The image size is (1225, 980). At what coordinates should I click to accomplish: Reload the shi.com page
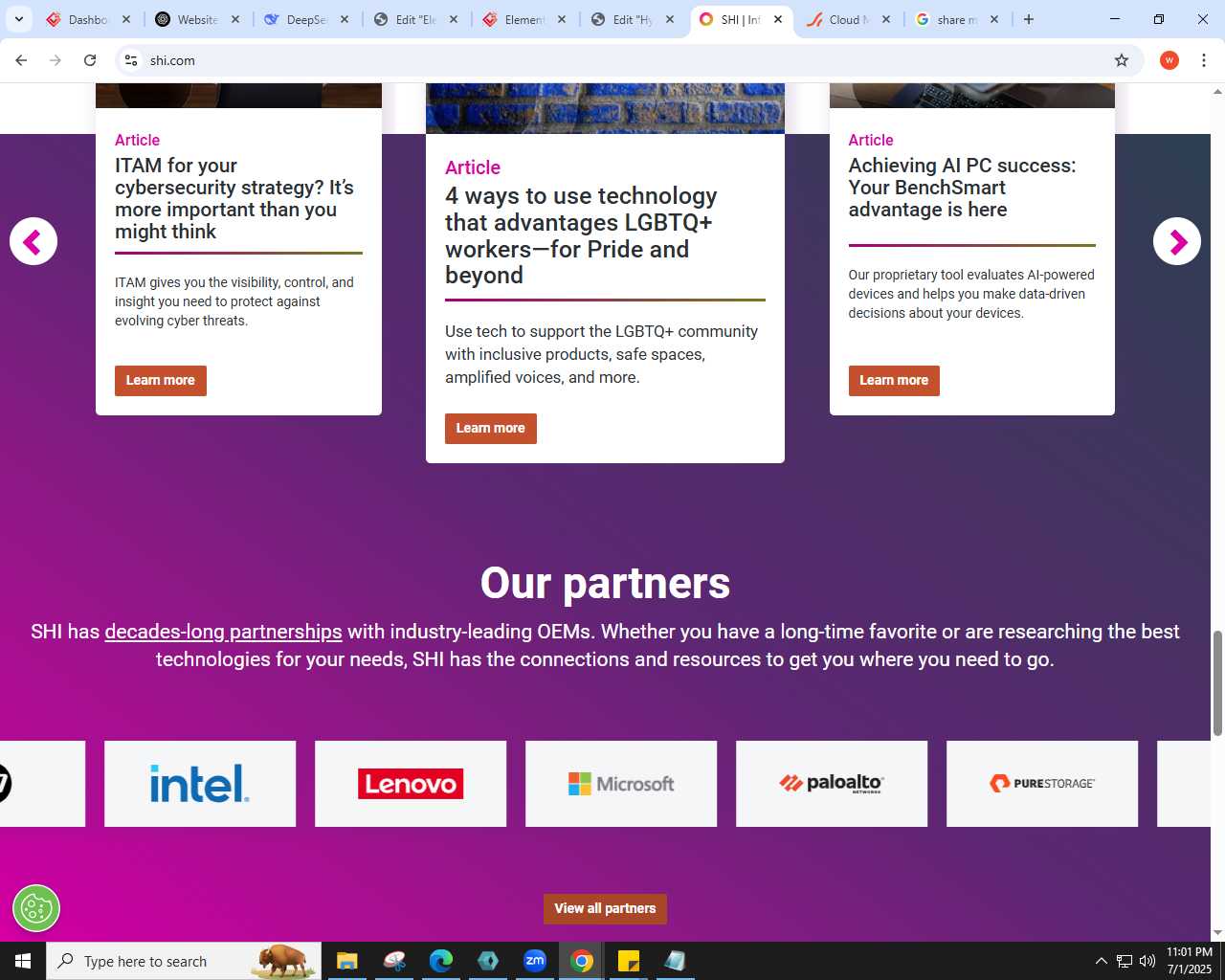click(90, 60)
